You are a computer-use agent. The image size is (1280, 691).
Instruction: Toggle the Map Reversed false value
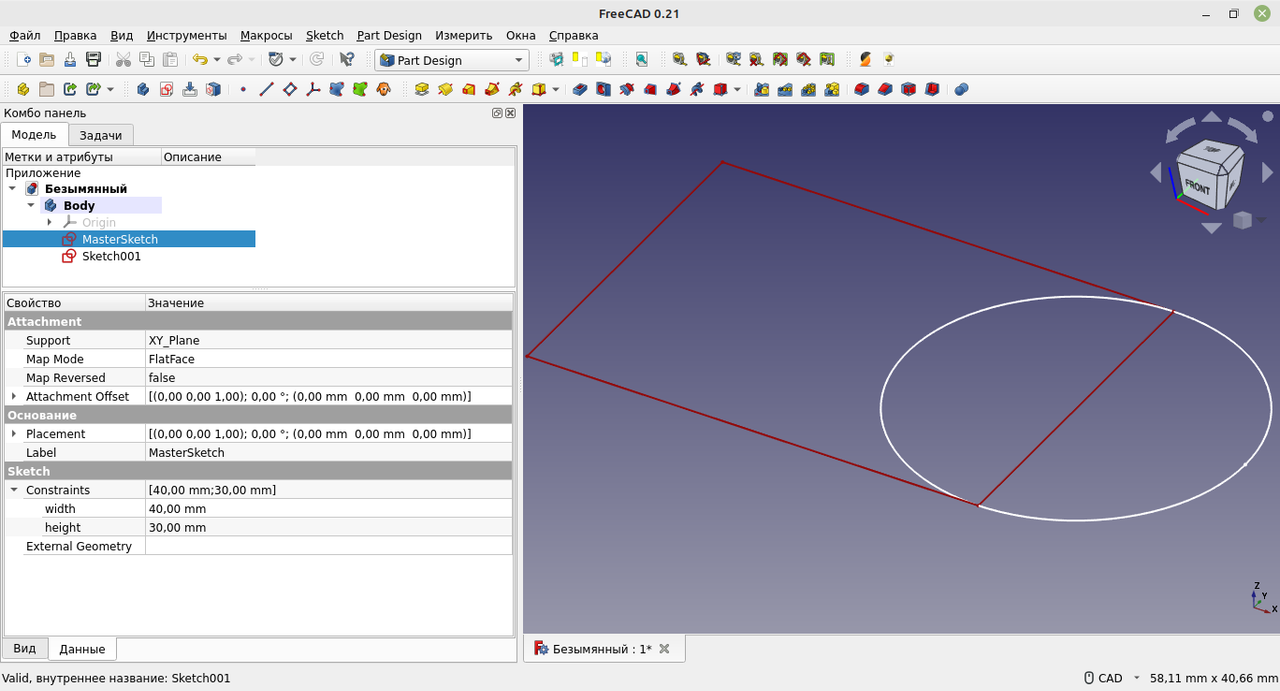pos(328,378)
